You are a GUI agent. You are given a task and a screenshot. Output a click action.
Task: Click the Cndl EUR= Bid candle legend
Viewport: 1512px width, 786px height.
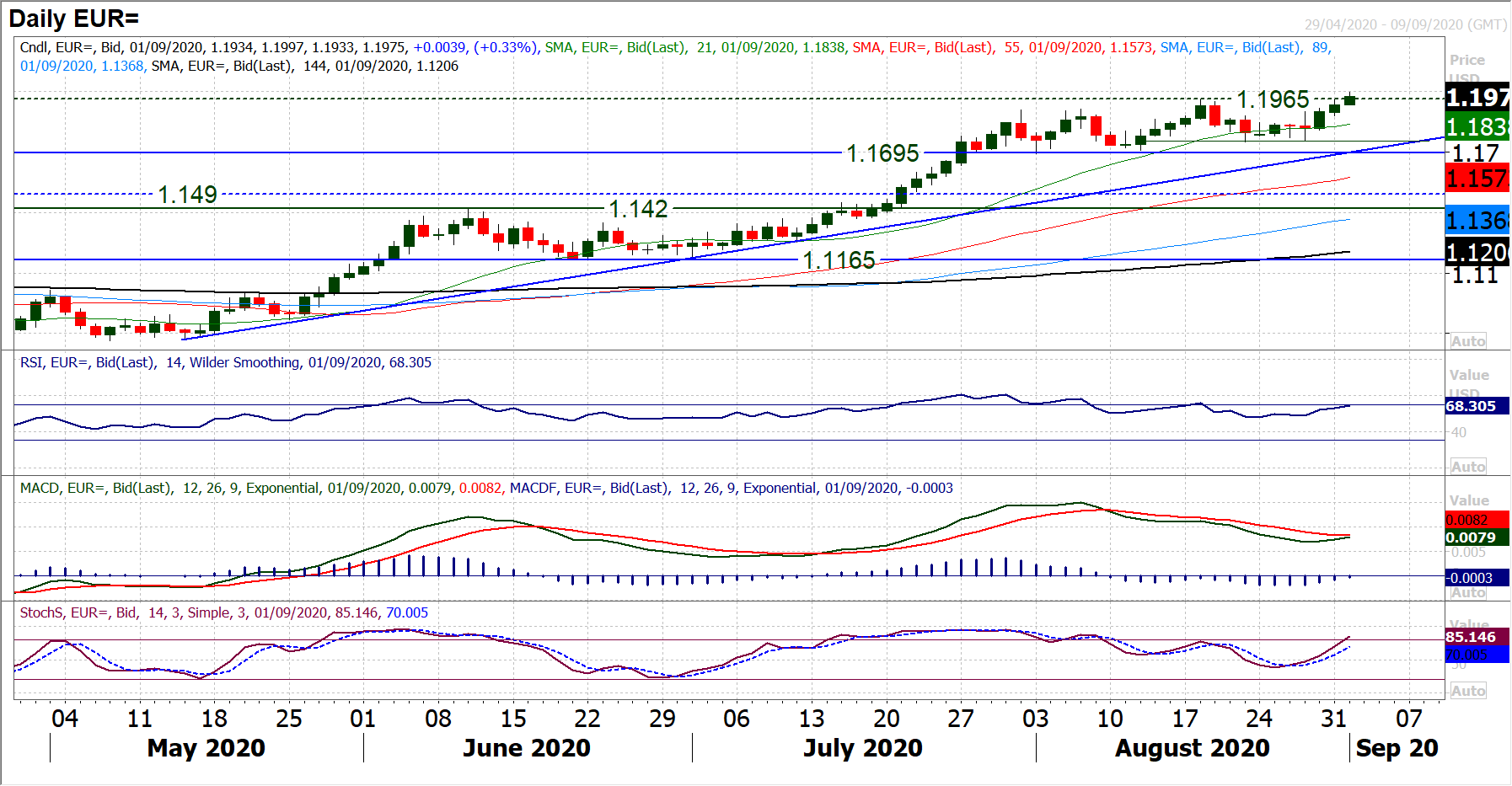[x=279, y=47]
